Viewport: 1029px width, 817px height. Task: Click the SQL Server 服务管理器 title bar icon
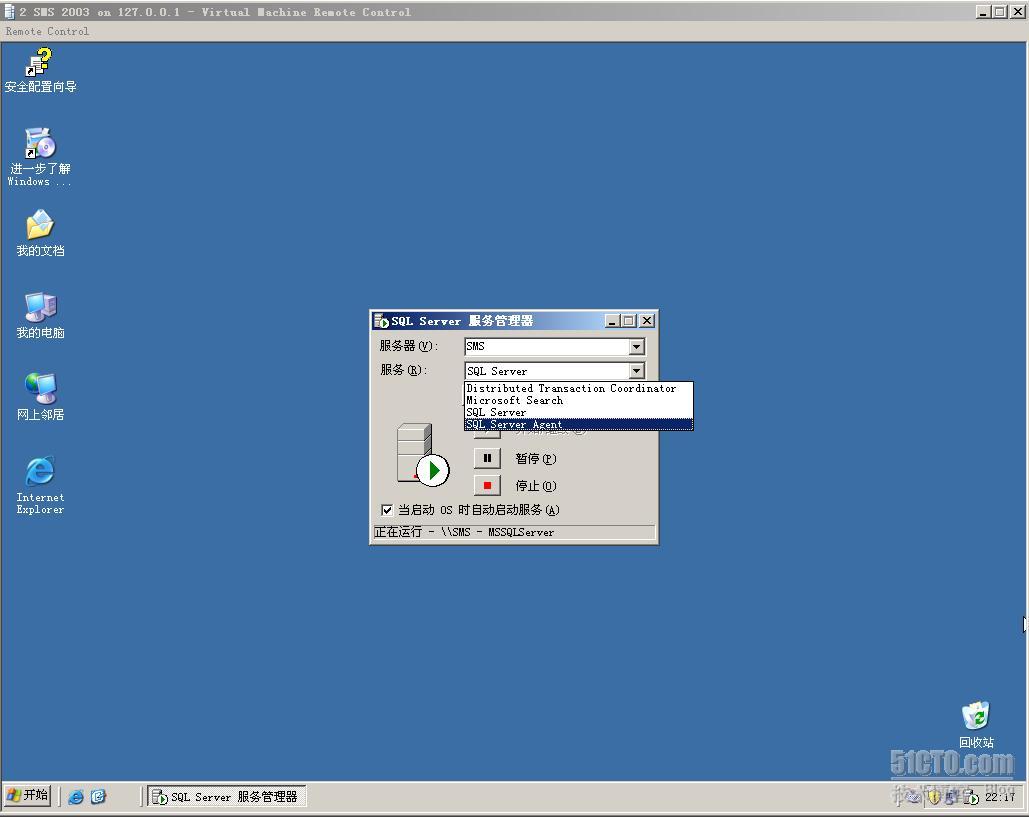381,321
